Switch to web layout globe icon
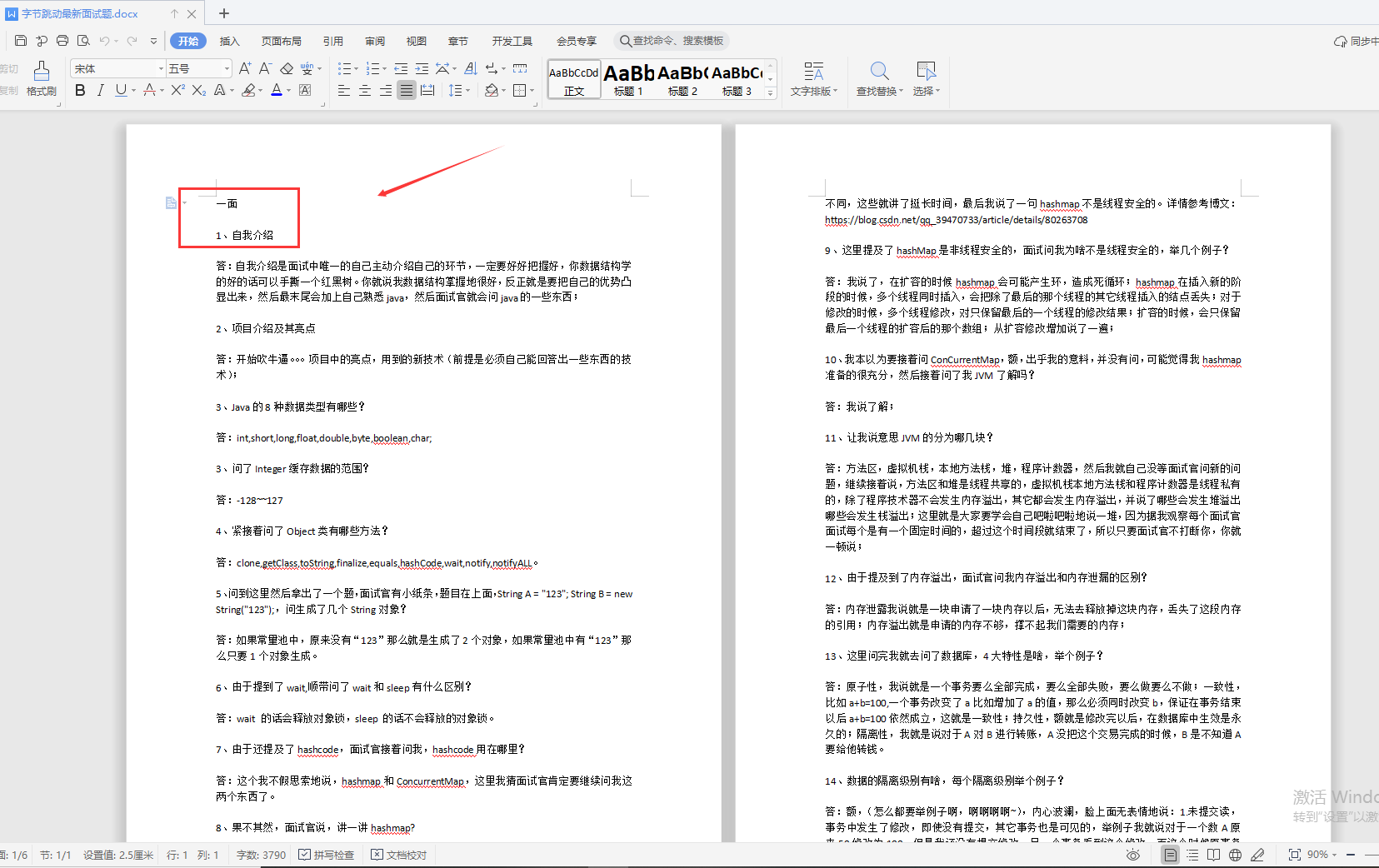The height and width of the screenshot is (868, 1379). (x=1235, y=855)
